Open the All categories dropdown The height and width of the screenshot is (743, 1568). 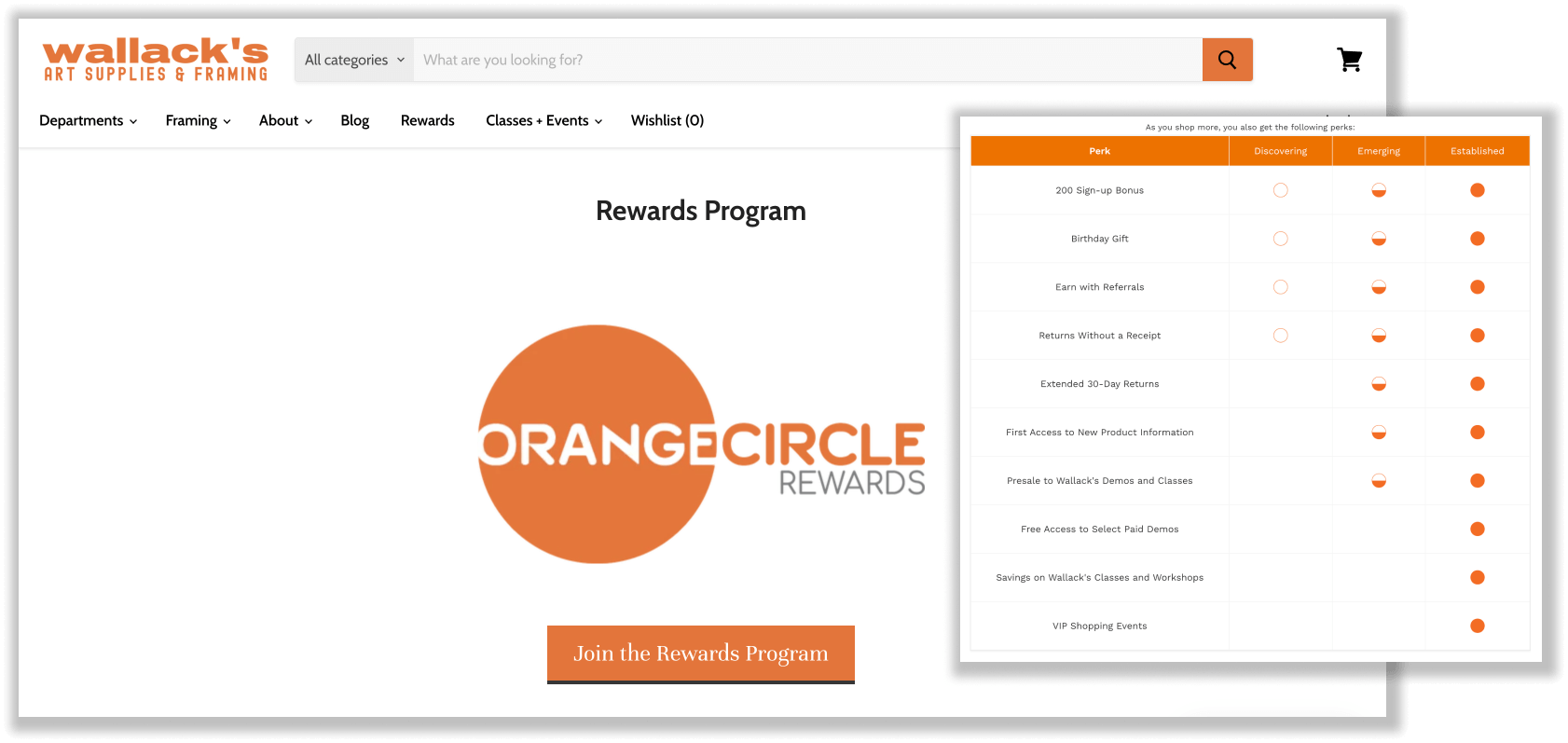354,60
